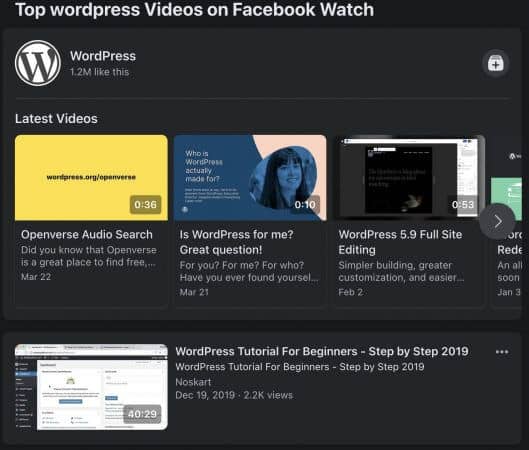Open the 'WordPress 5.9 Full Site Editing' title
The width and height of the screenshot is (529, 450).
[x=400, y=242]
